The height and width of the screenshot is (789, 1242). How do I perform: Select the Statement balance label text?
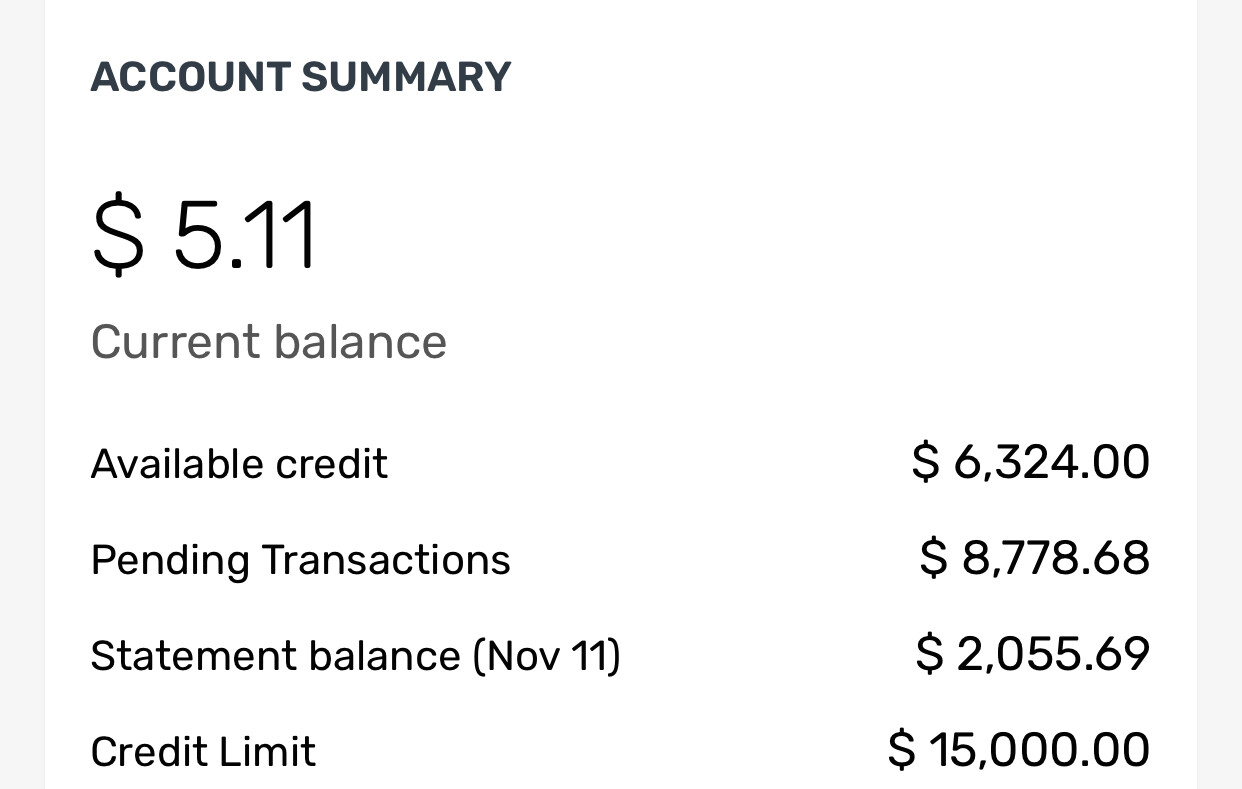[x=275, y=656]
